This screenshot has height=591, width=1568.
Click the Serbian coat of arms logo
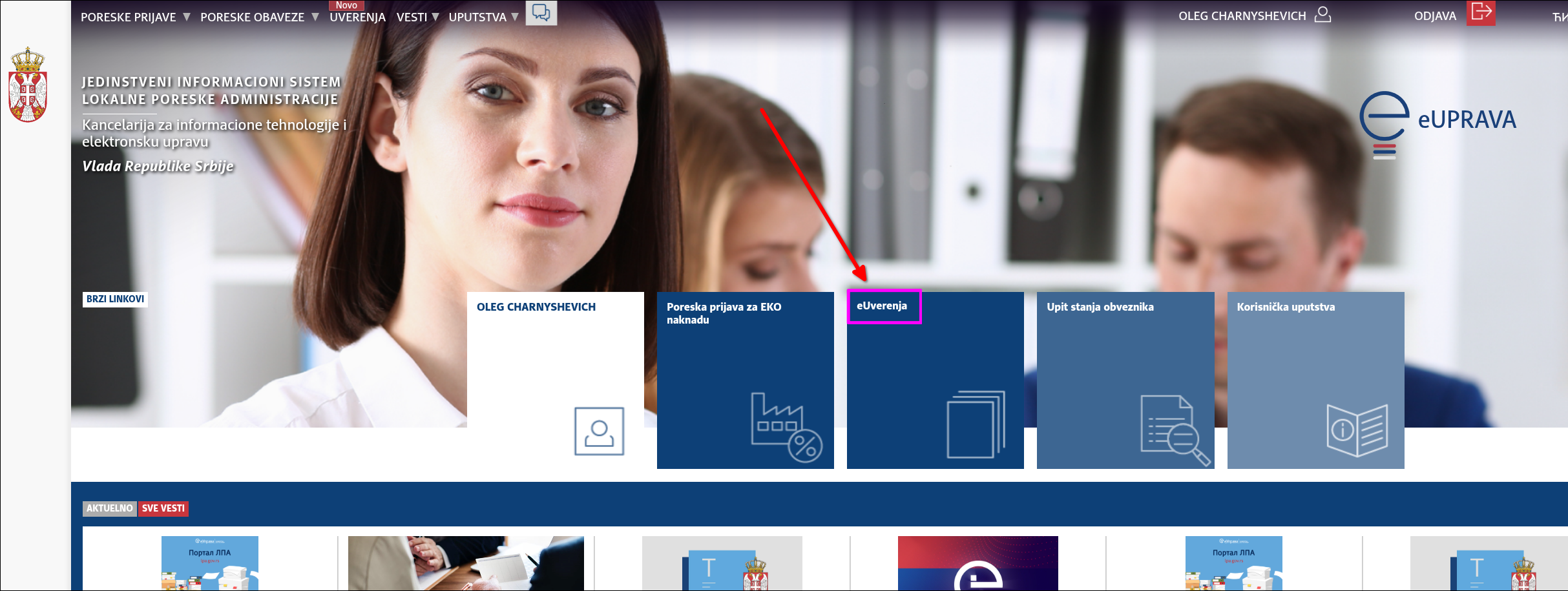(27, 85)
